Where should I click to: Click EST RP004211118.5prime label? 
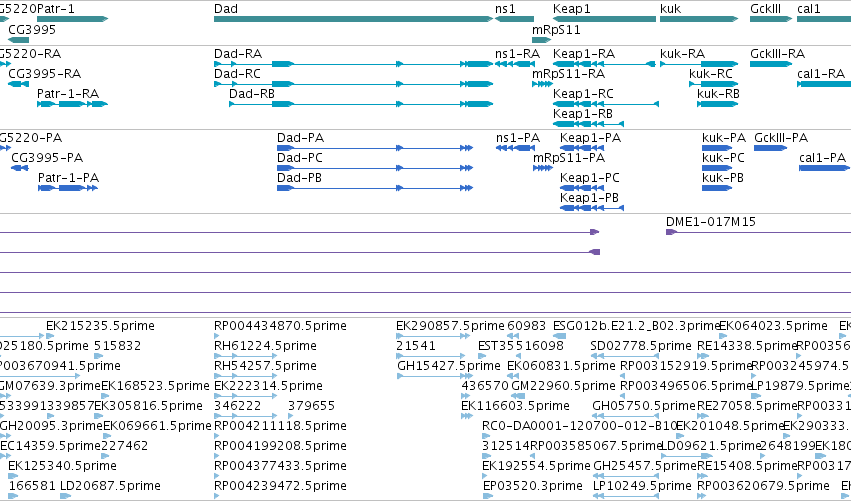280,426
